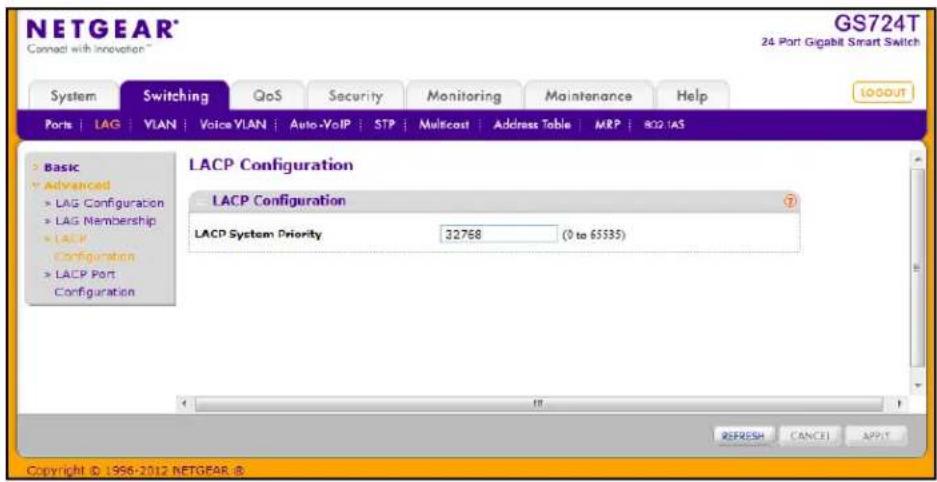This screenshot has height=482, width=937.
Task: Open the Ports submenu
Action: coord(59,125)
